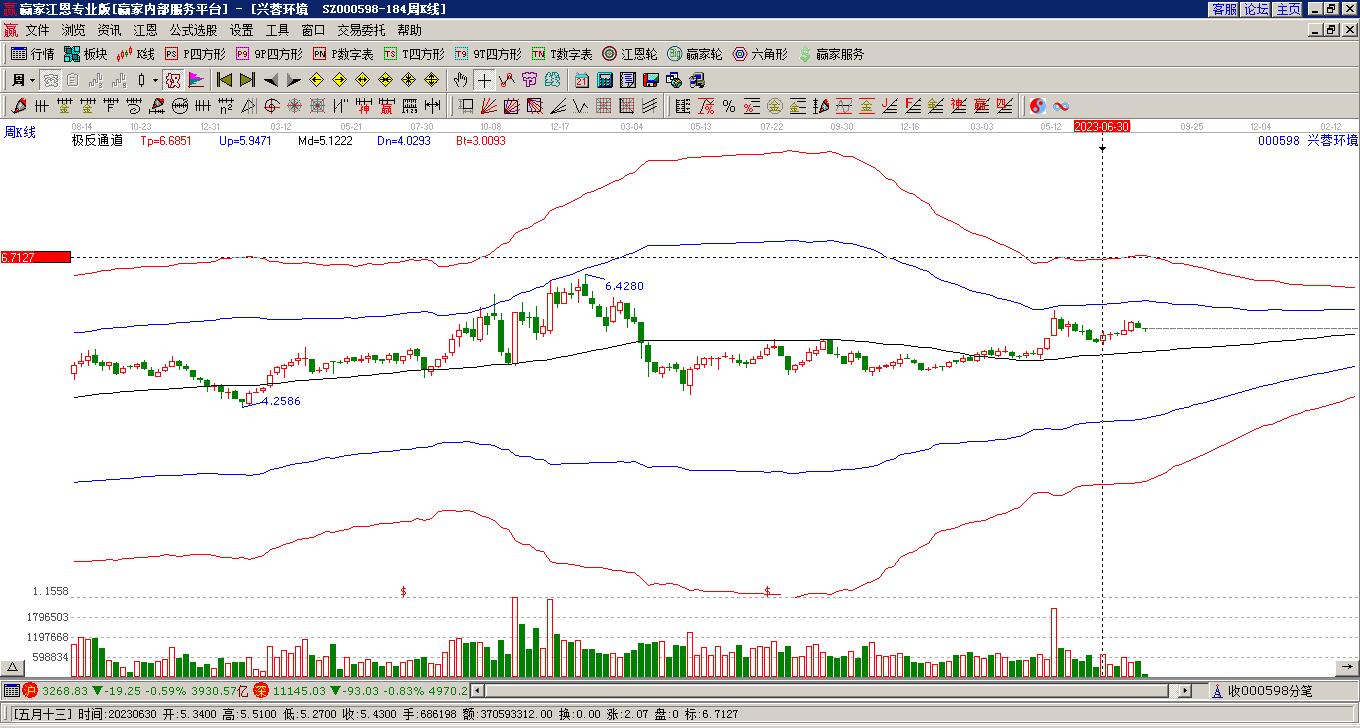This screenshot has width=1360, height=728.
Task: Click the yin-yang icon
Action: (x=1038, y=106)
